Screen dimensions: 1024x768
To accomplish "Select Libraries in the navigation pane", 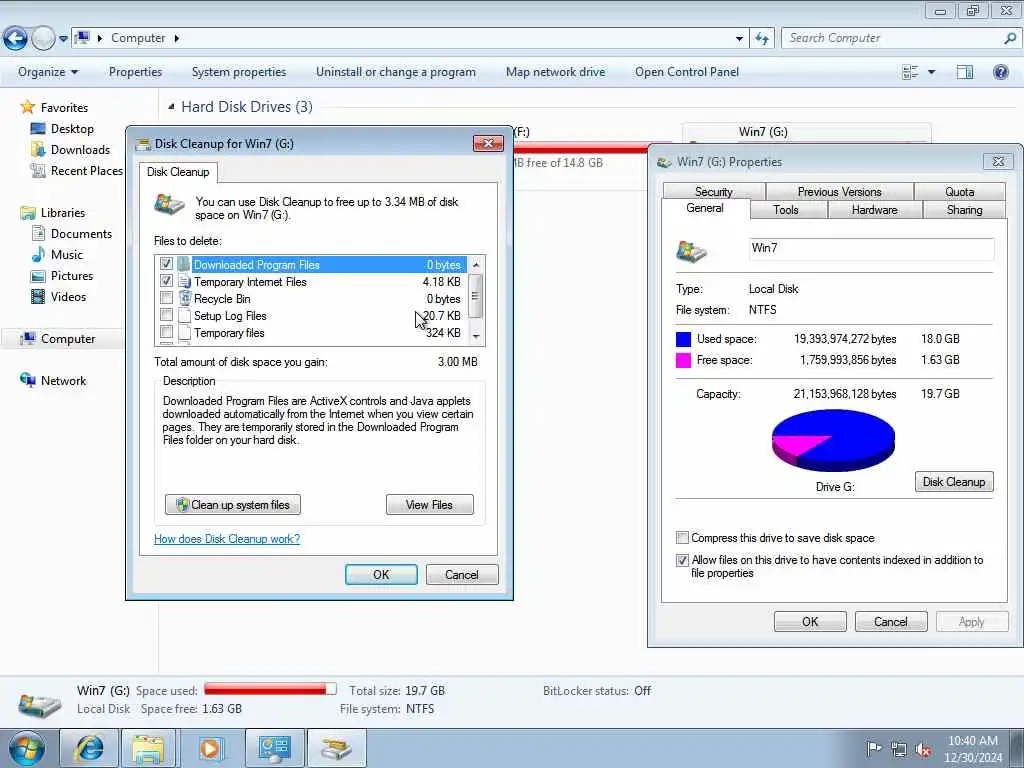I will [x=62, y=212].
